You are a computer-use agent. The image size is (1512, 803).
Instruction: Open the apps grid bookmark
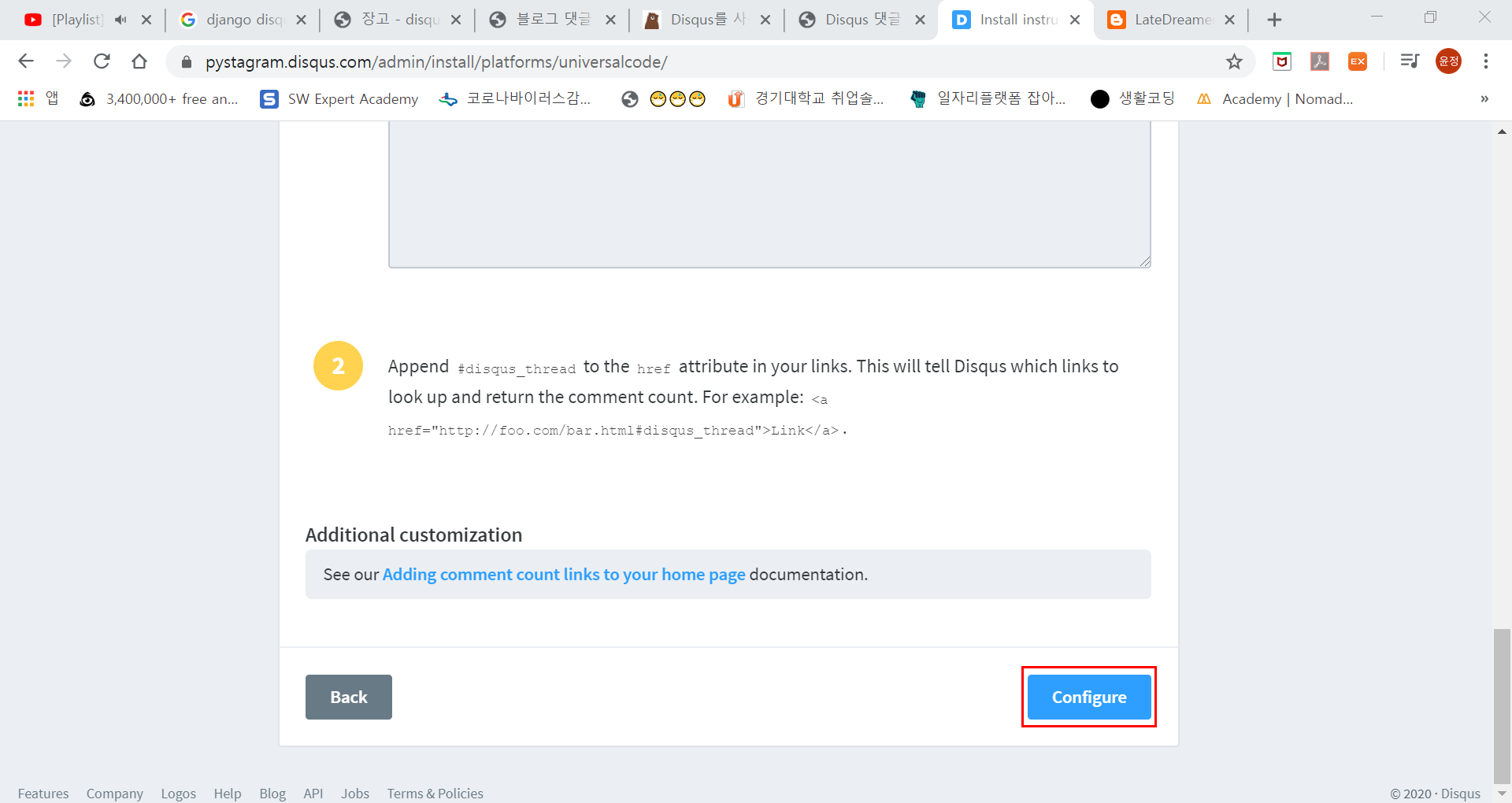point(38,98)
